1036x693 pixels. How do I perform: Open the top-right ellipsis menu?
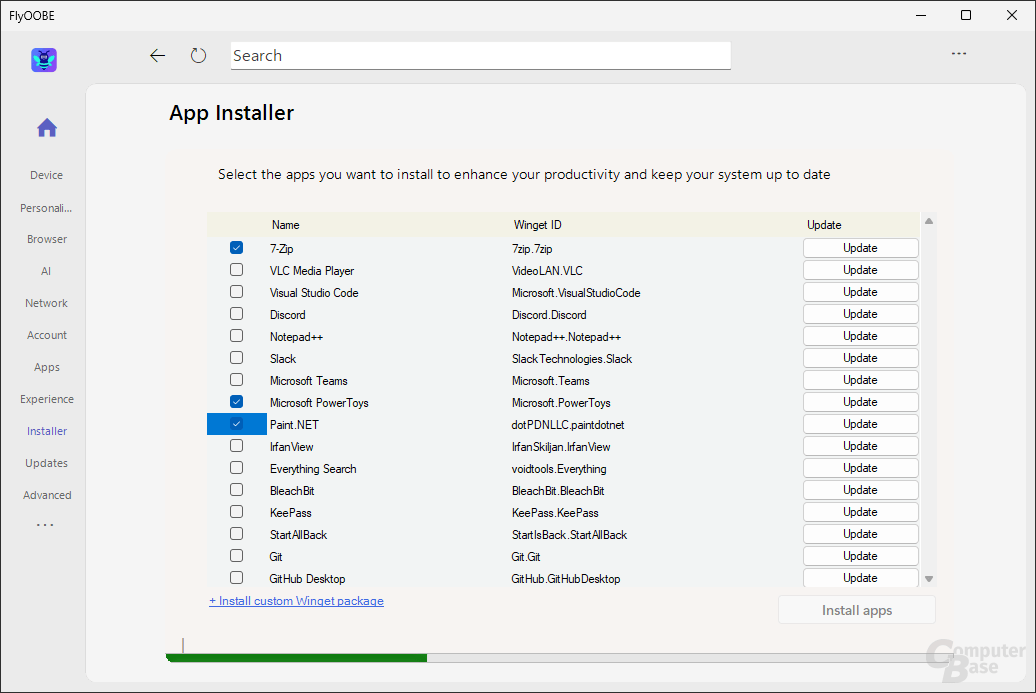(x=959, y=53)
